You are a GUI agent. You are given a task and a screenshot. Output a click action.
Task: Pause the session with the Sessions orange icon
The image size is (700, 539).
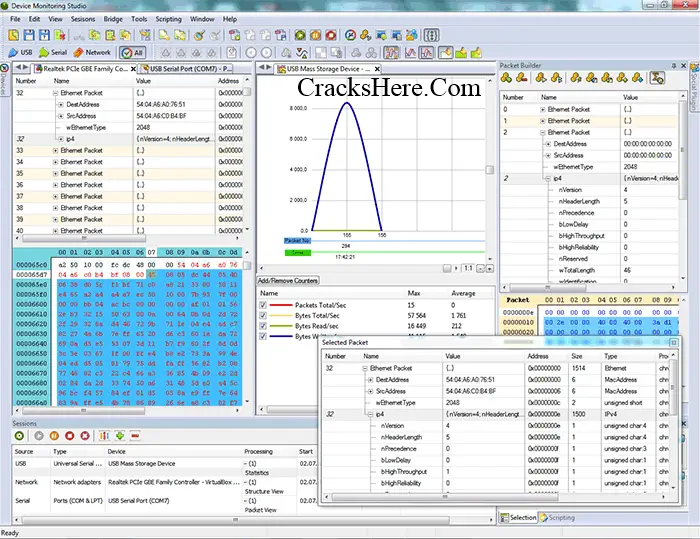point(54,436)
